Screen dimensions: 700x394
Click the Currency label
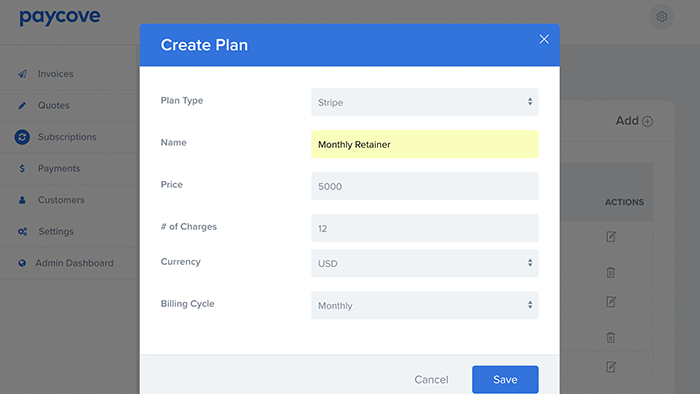coord(180,262)
